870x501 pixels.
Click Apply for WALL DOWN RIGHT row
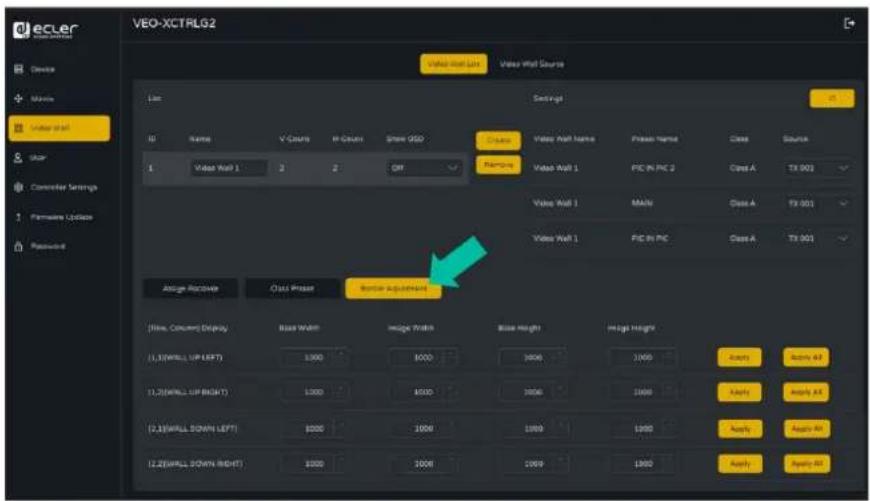pyautogui.click(x=740, y=464)
